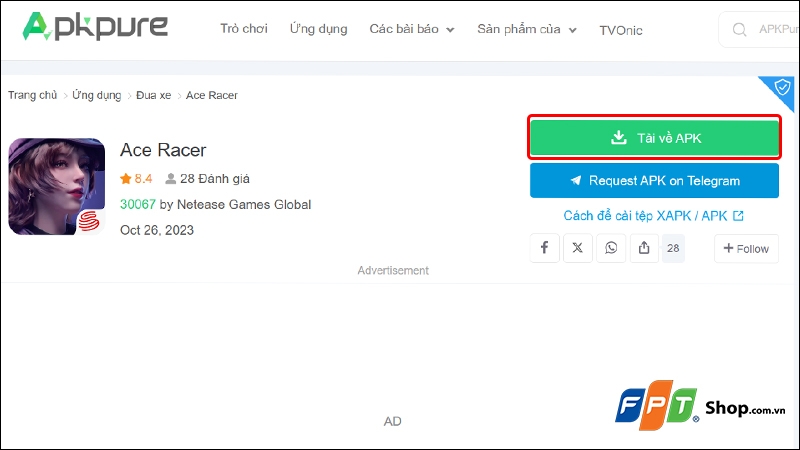The width and height of the screenshot is (800, 450).
Task: Click the 28 share count
Action: [673, 248]
